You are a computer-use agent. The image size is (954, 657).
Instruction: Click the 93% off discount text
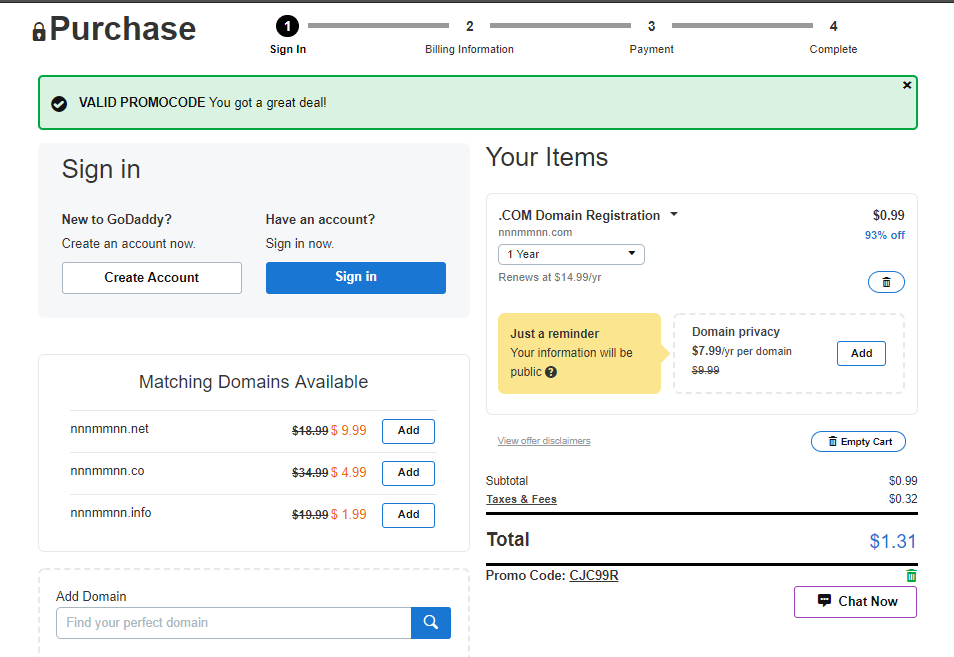pyautogui.click(x=885, y=235)
